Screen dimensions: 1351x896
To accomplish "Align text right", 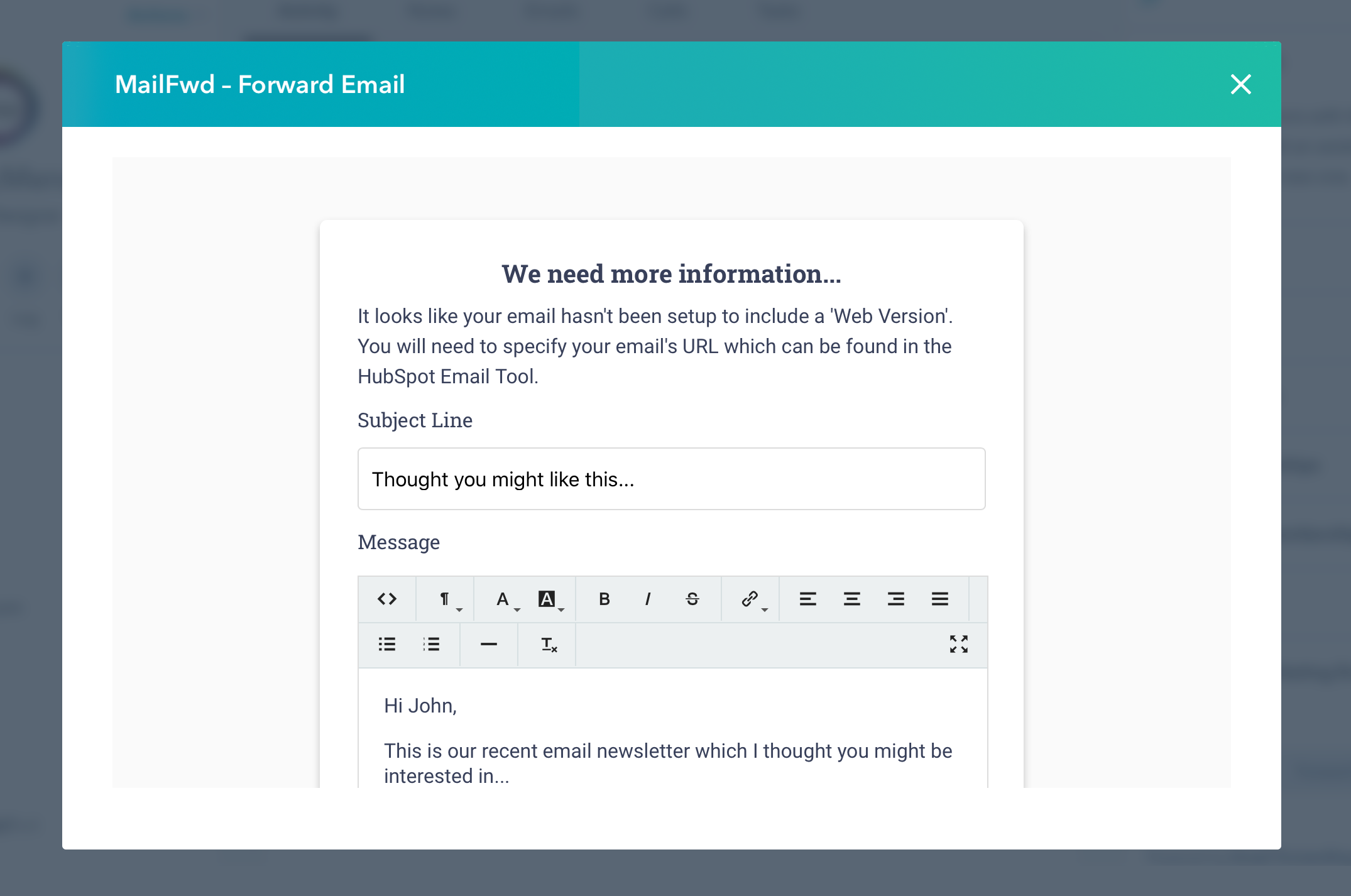I will click(896, 599).
